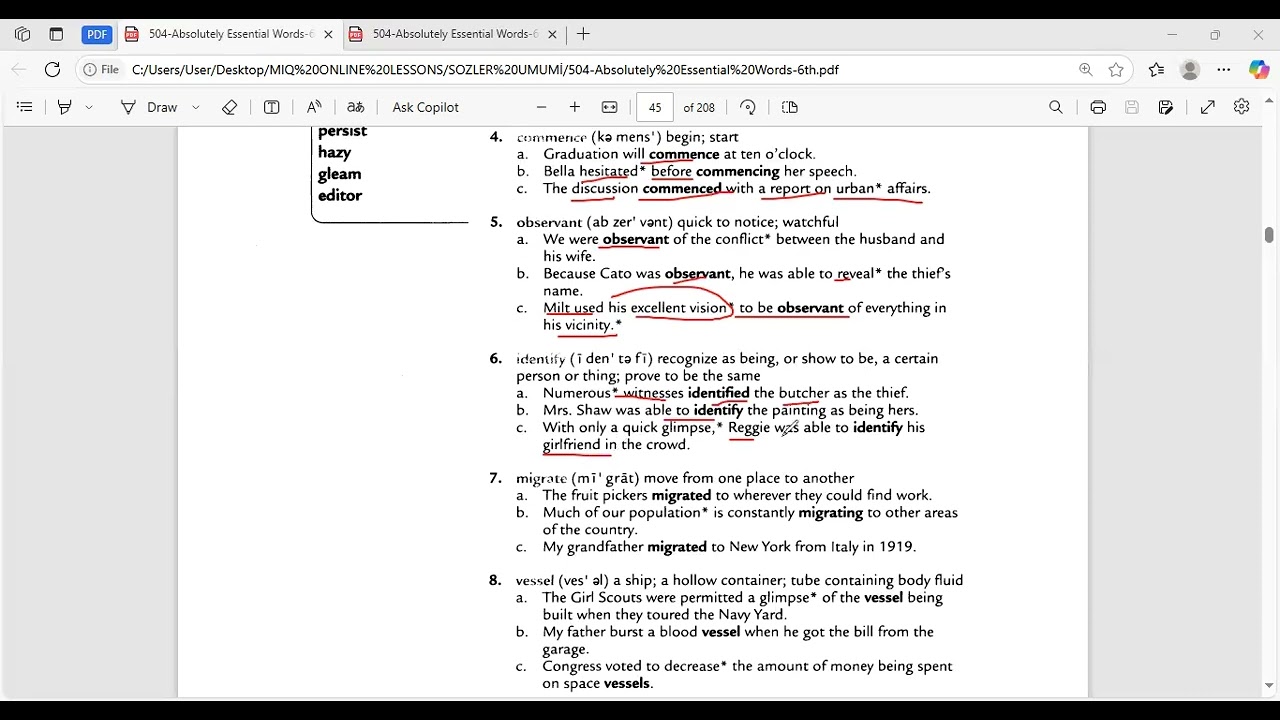
Task: Open a new browser tab
Action: (x=583, y=34)
